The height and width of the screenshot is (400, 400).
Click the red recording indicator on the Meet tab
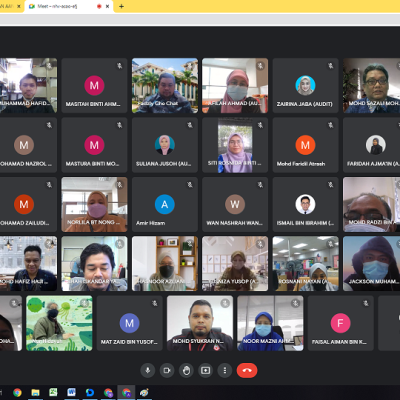(x=99, y=6)
